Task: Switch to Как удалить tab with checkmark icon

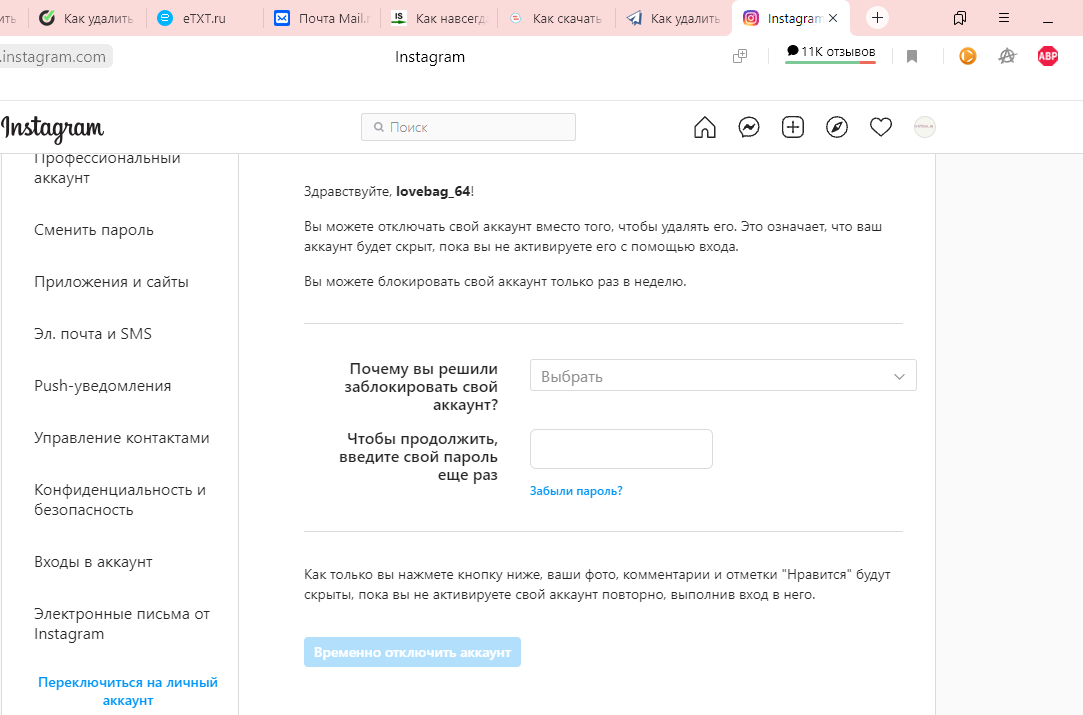Action: tap(88, 19)
